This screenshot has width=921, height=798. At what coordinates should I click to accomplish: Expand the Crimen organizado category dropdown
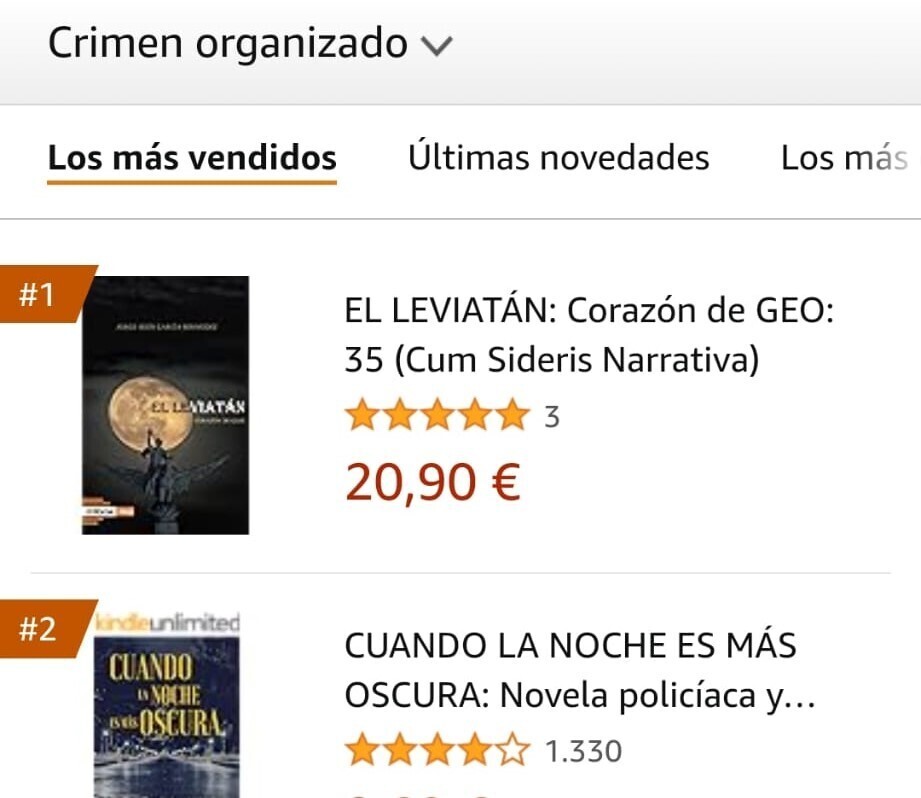click(250, 43)
